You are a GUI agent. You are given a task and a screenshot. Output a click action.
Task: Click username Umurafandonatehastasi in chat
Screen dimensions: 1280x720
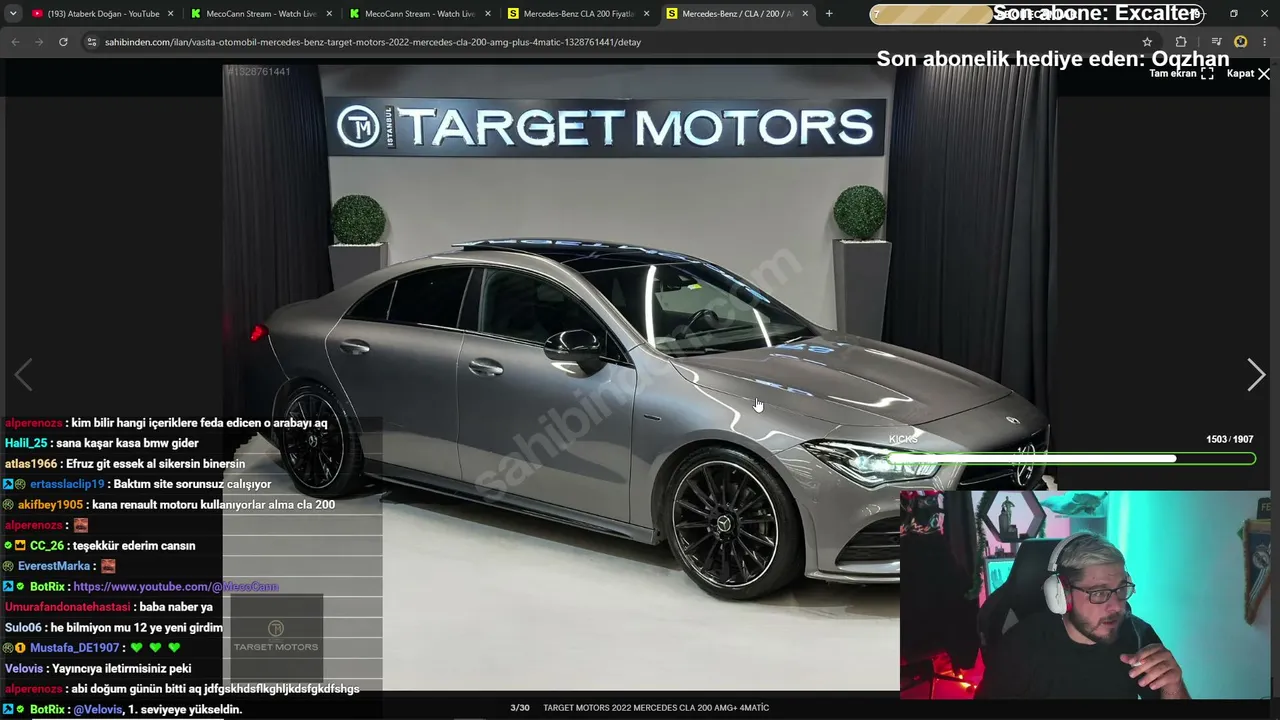[67, 607]
